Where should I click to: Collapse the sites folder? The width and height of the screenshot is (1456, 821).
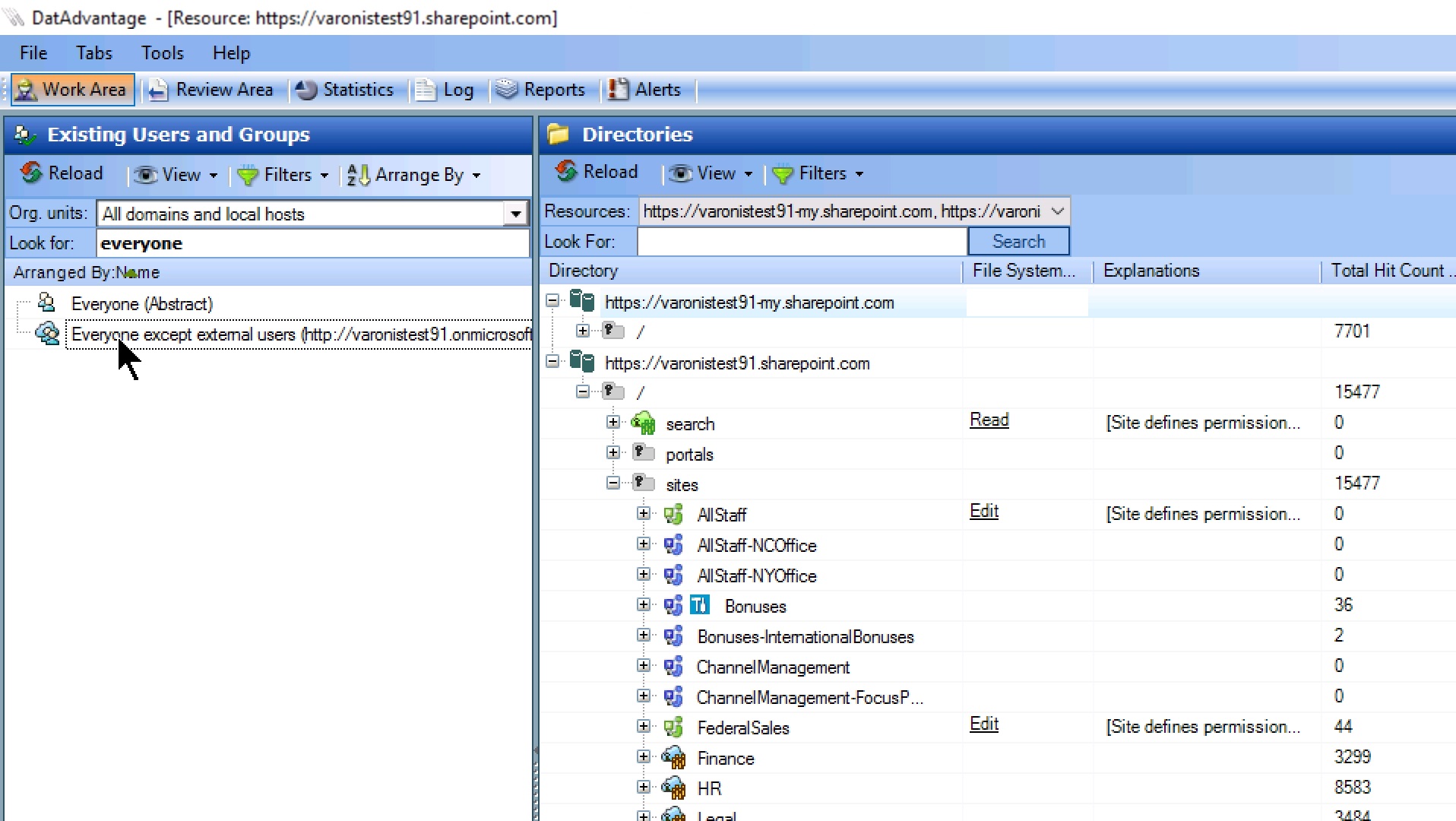click(x=613, y=483)
